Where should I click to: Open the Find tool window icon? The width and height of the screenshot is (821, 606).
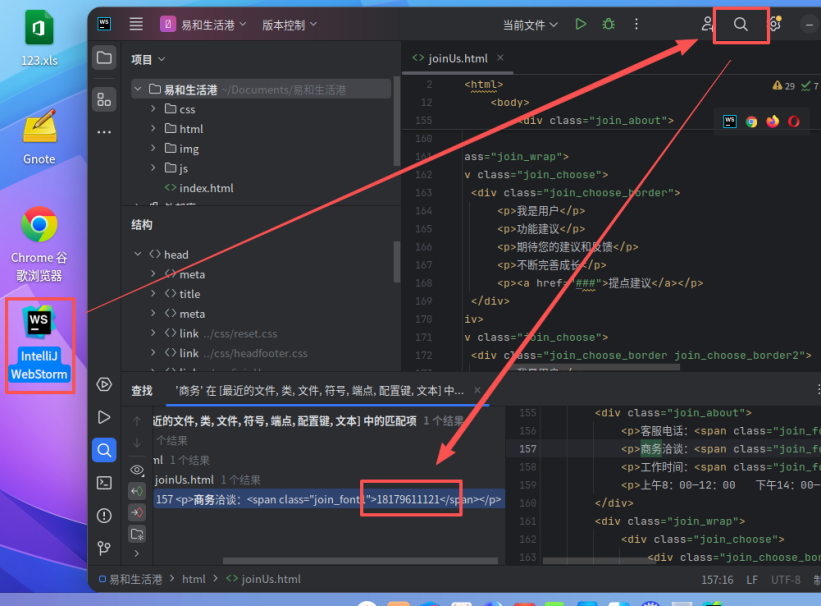pos(104,450)
